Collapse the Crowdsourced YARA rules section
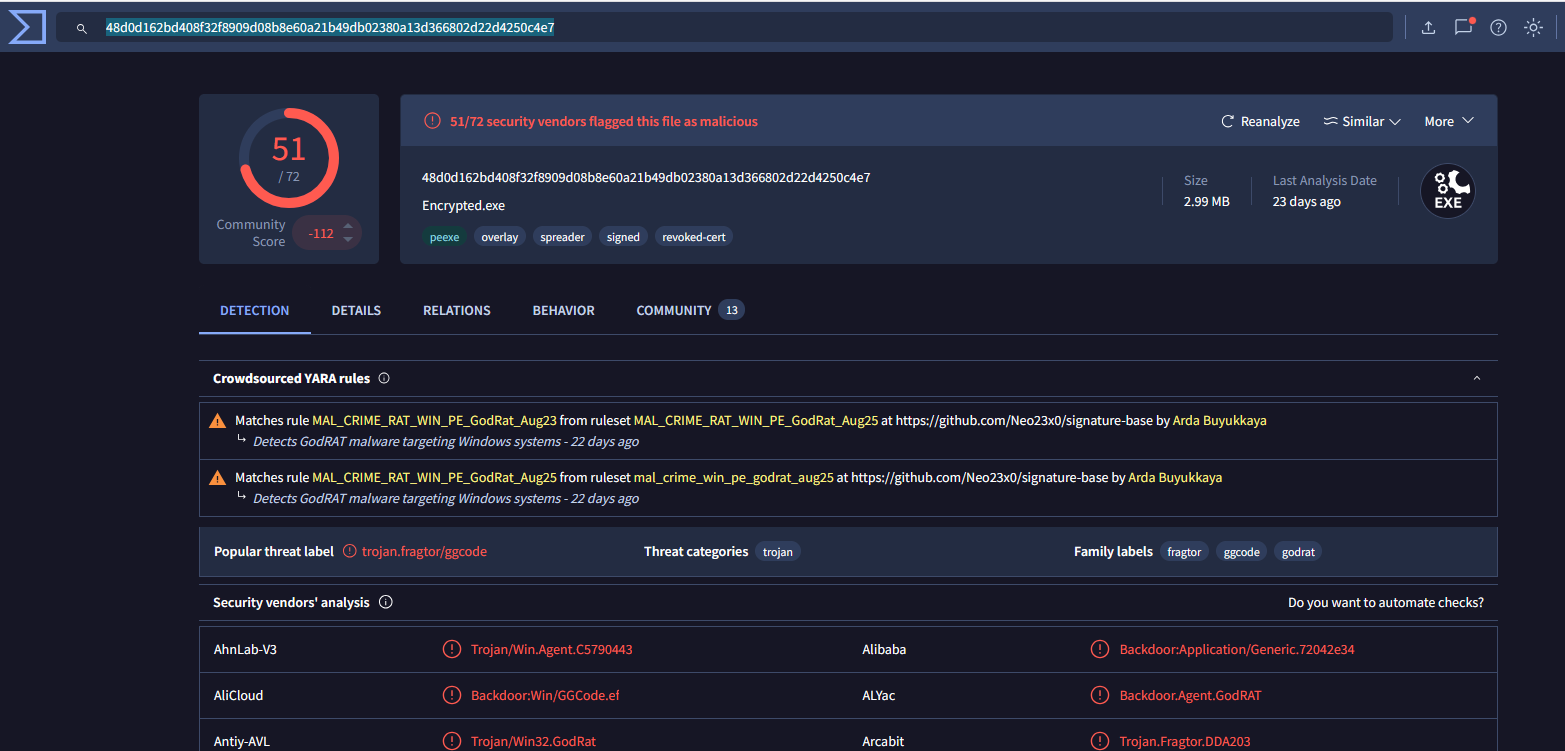 coord(1477,378)
